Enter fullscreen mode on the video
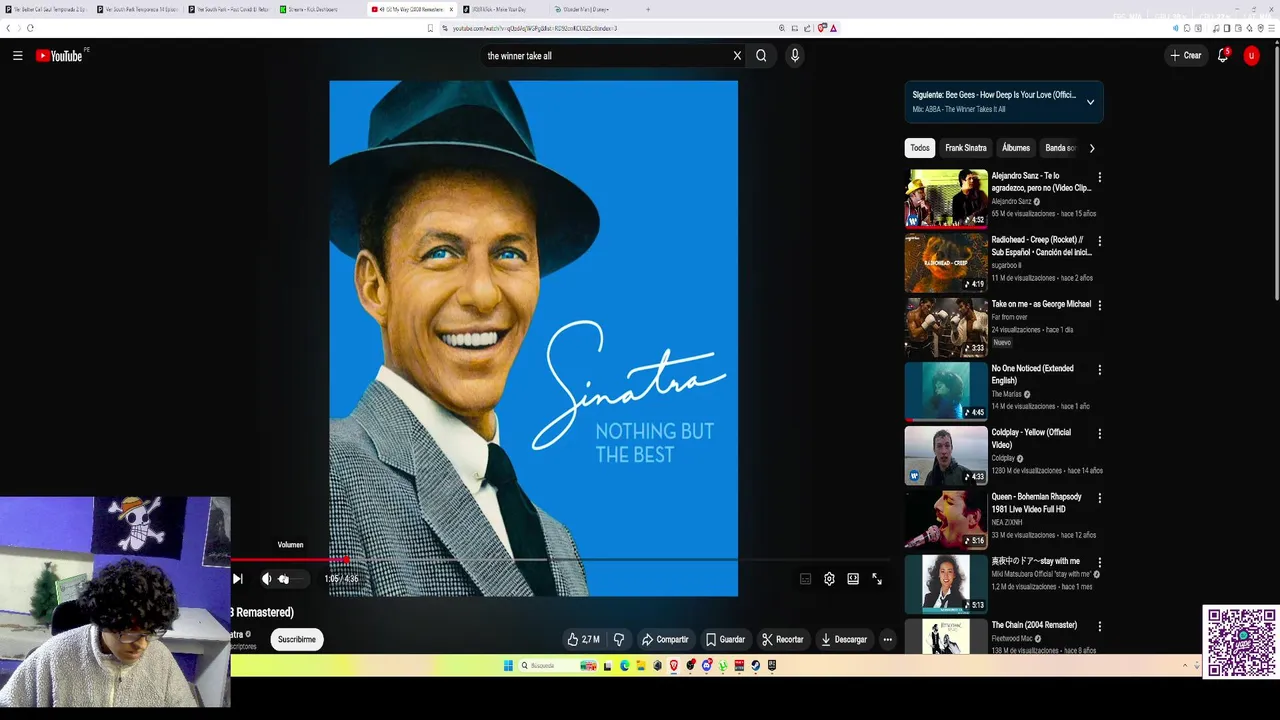This screenshot has width=1280, height=720. [x=877, y=579]
